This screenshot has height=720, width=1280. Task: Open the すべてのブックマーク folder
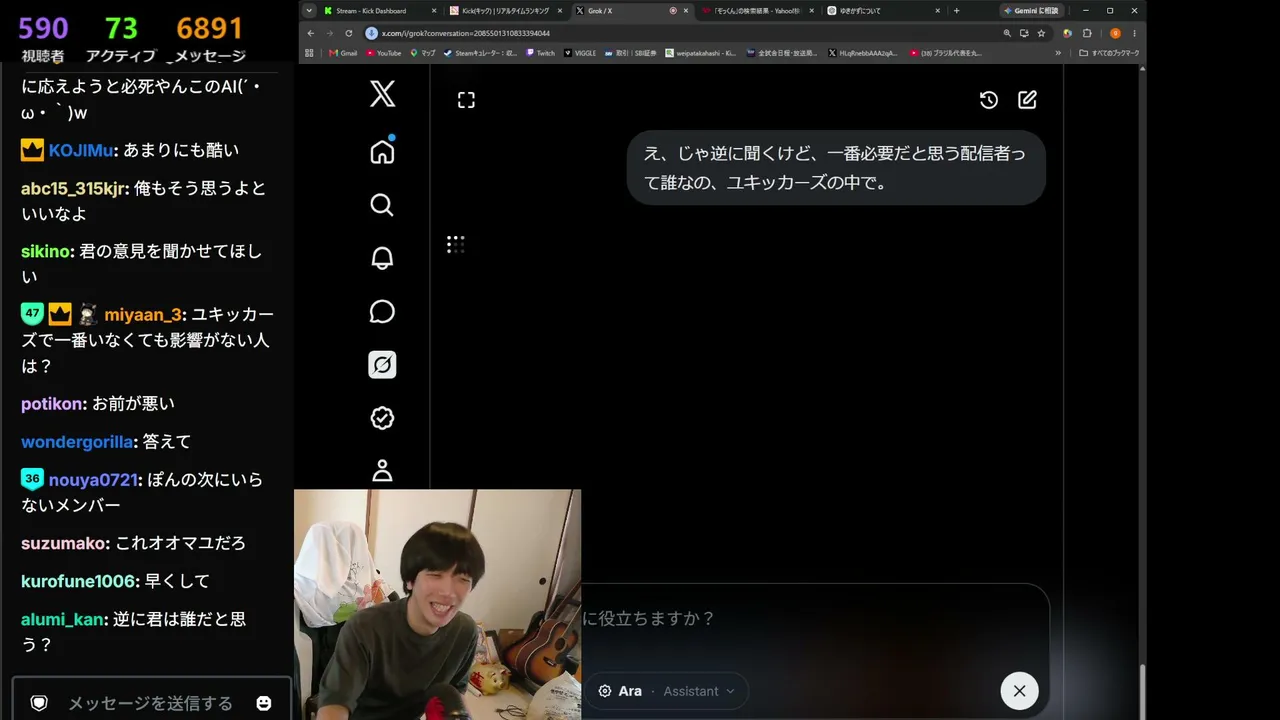1109,53
